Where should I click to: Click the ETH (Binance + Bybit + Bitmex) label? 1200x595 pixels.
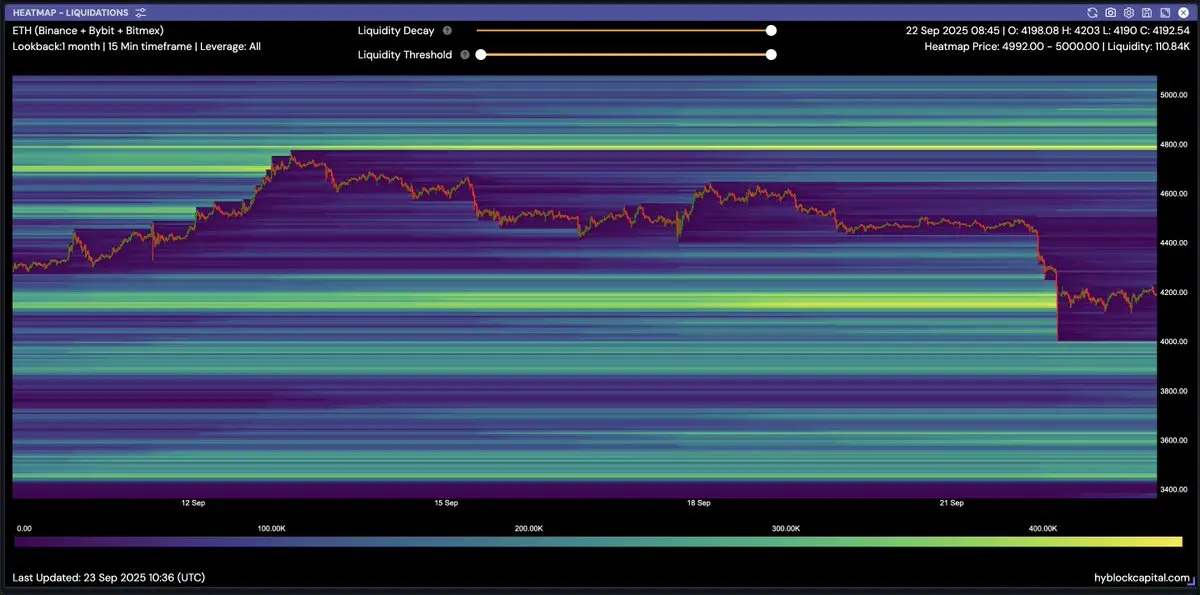click(88, 31)
